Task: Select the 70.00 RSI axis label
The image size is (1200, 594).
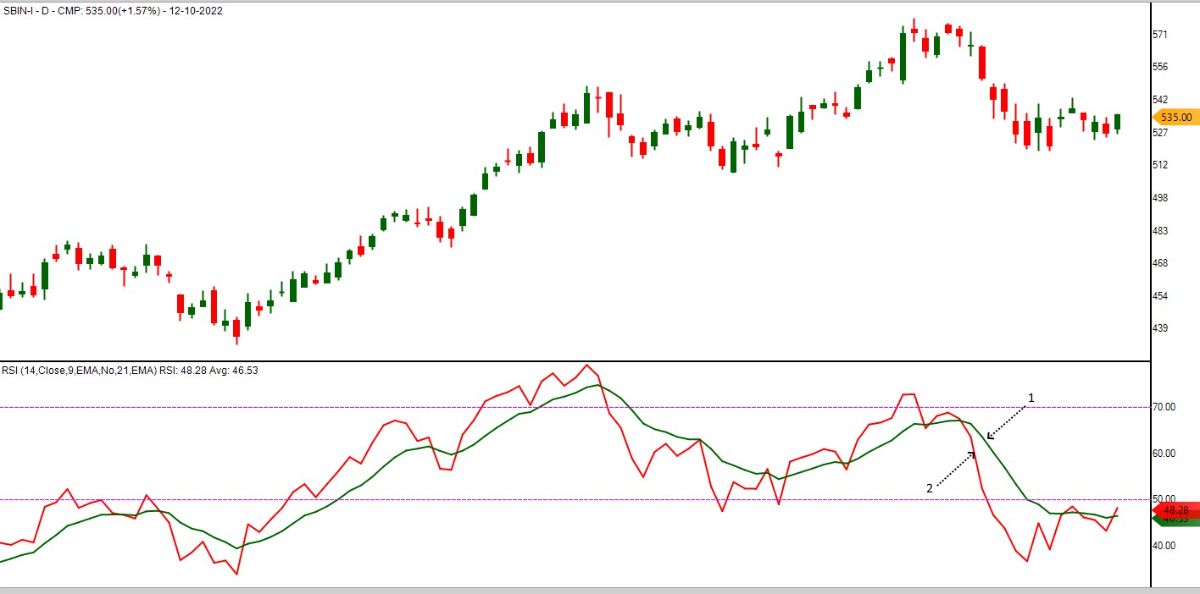Action: tap(1163, 408)
